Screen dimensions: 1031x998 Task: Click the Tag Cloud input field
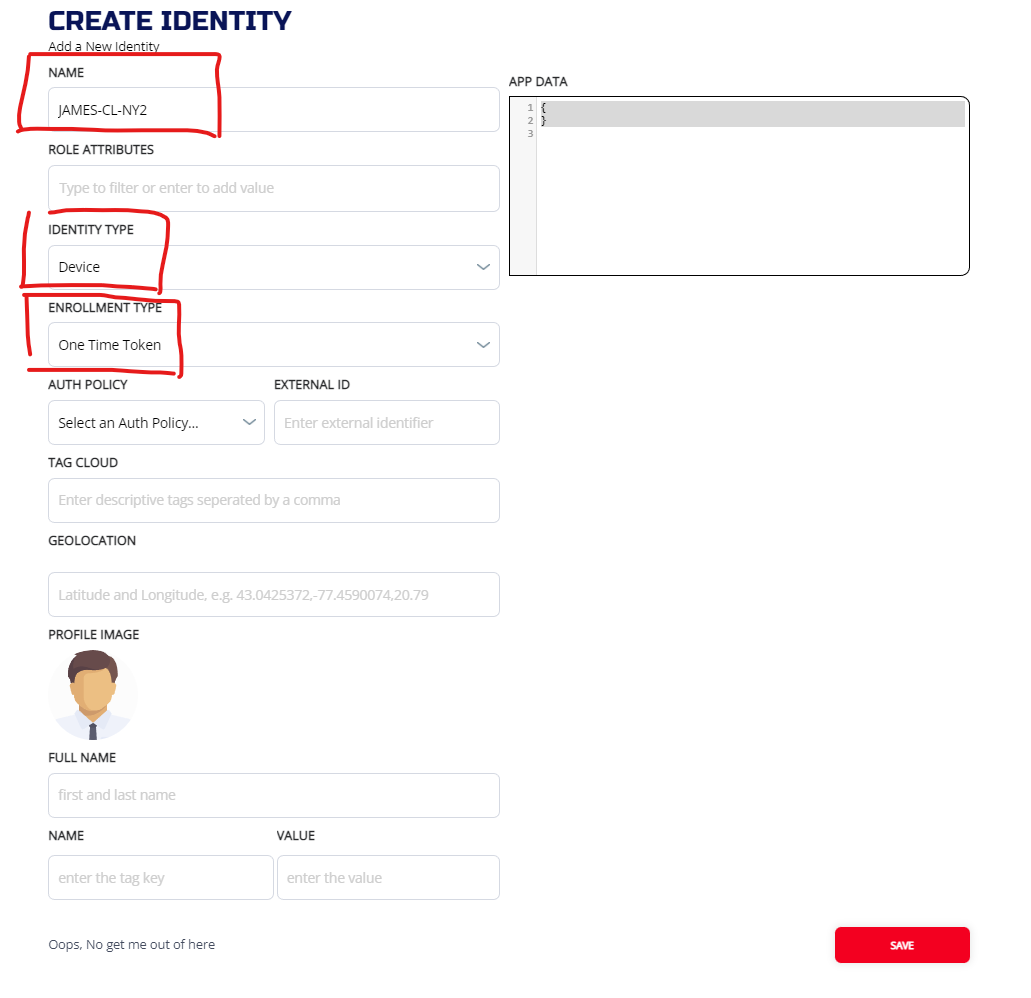tap(273, 500)
